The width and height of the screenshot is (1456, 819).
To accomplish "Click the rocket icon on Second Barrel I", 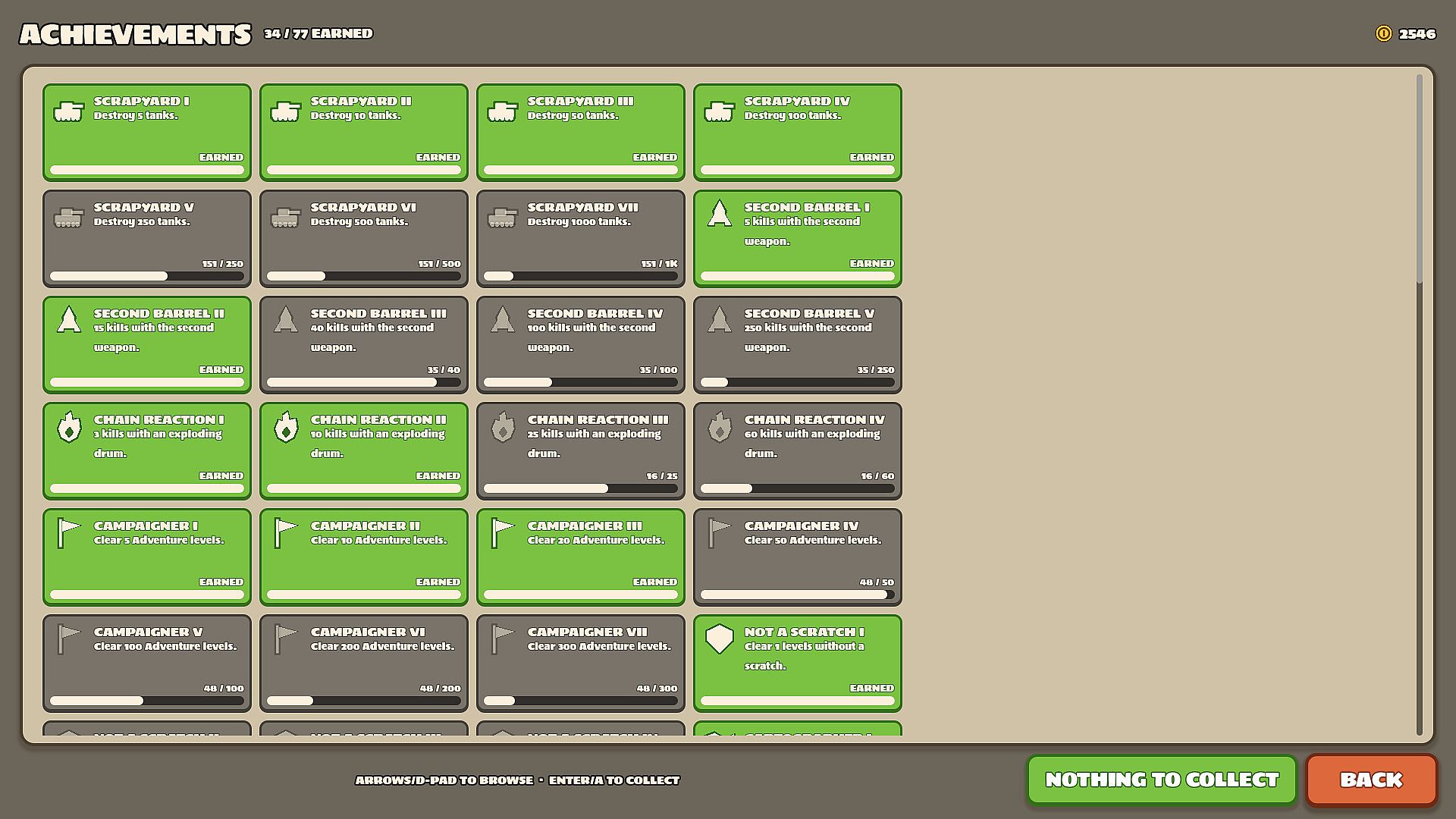I will click(x=719, y=214).
